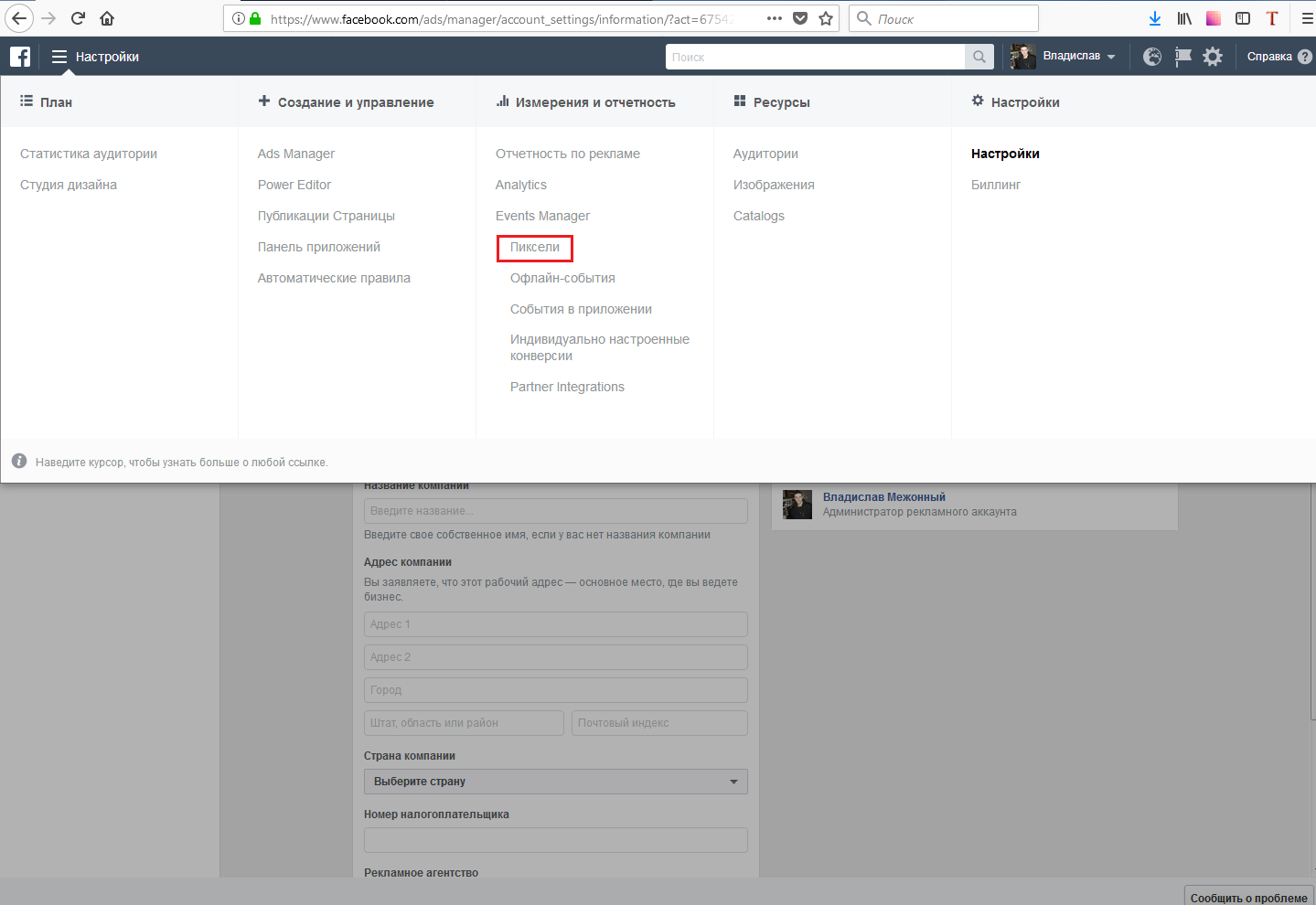Select Analytics in the menu
This screenshot has height=905, width=1316.
pos(521,185)
